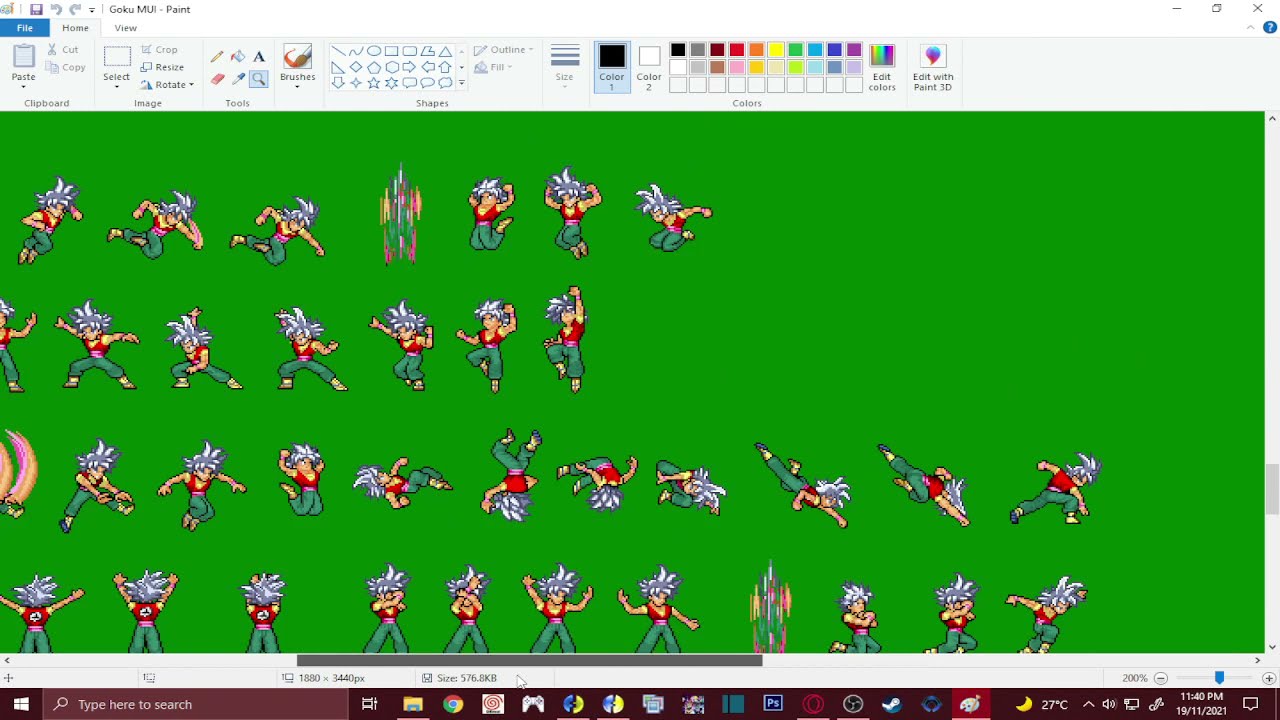Click the Redo arrow in title bar
Screen dimensions: 1280x720
coord(75,9)
